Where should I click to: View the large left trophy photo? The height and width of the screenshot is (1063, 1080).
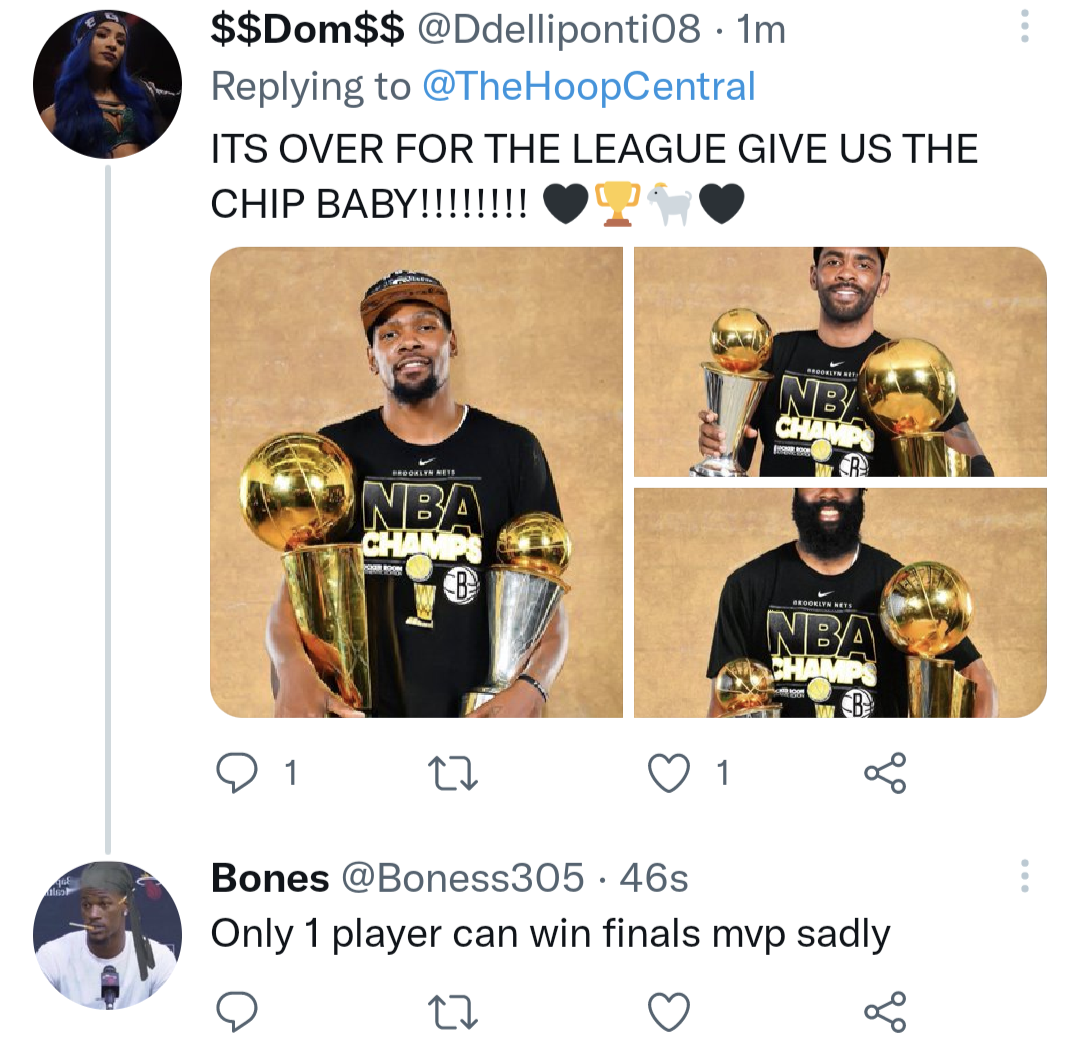click(416, 482)
